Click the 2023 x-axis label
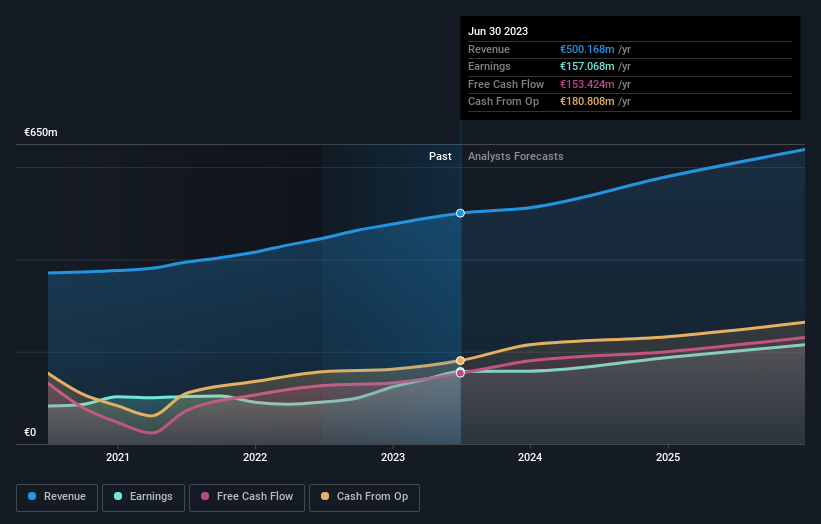The height and width of the screenshot is (524, 821). (x=393, y=457)
